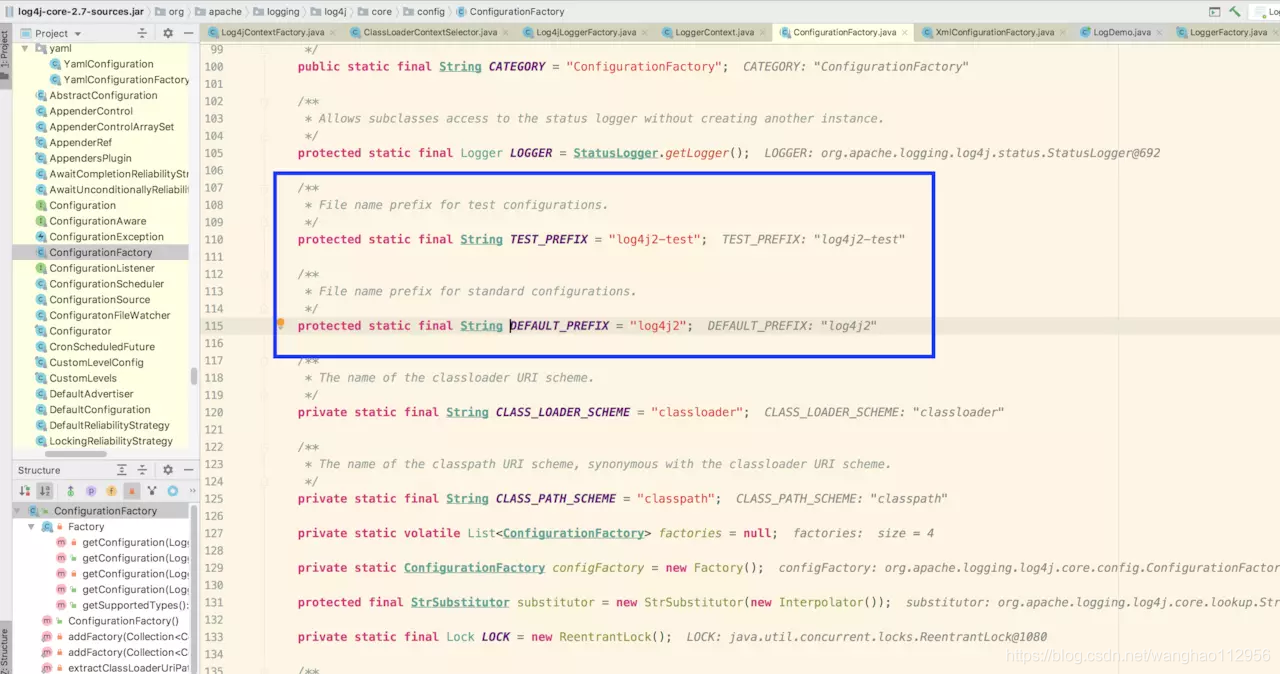Click Run Anything icon in top toolbar
1280x674 pixels.
(1214, 11)
